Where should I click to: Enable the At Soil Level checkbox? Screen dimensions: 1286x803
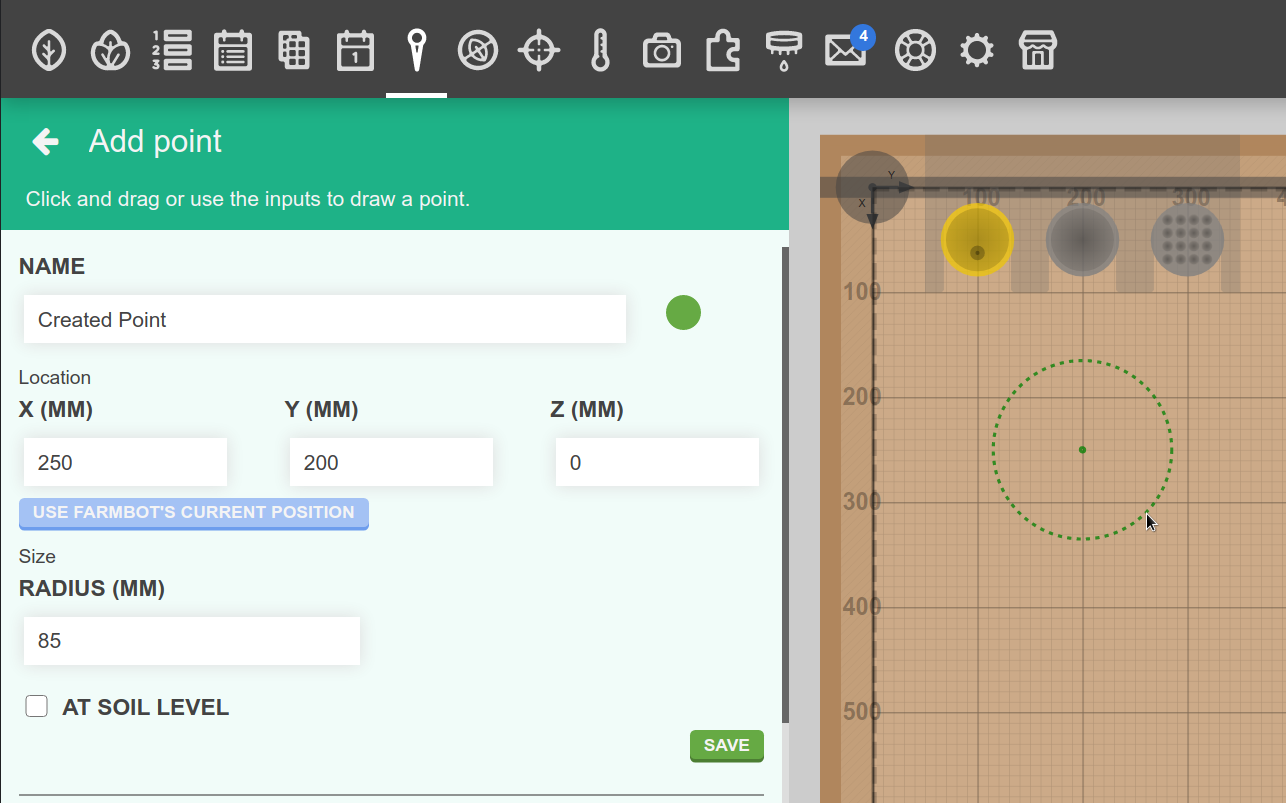tap(37, 707)
